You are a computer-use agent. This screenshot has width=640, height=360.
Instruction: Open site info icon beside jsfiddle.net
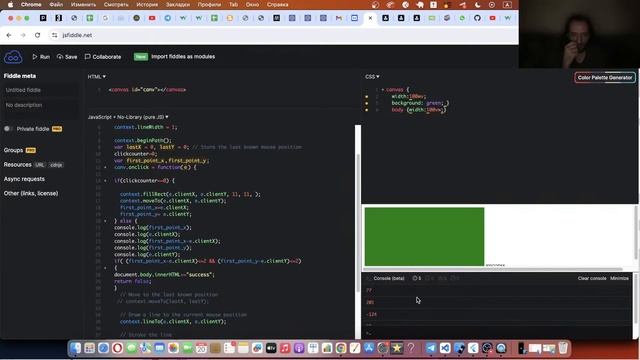coord(55,35)
